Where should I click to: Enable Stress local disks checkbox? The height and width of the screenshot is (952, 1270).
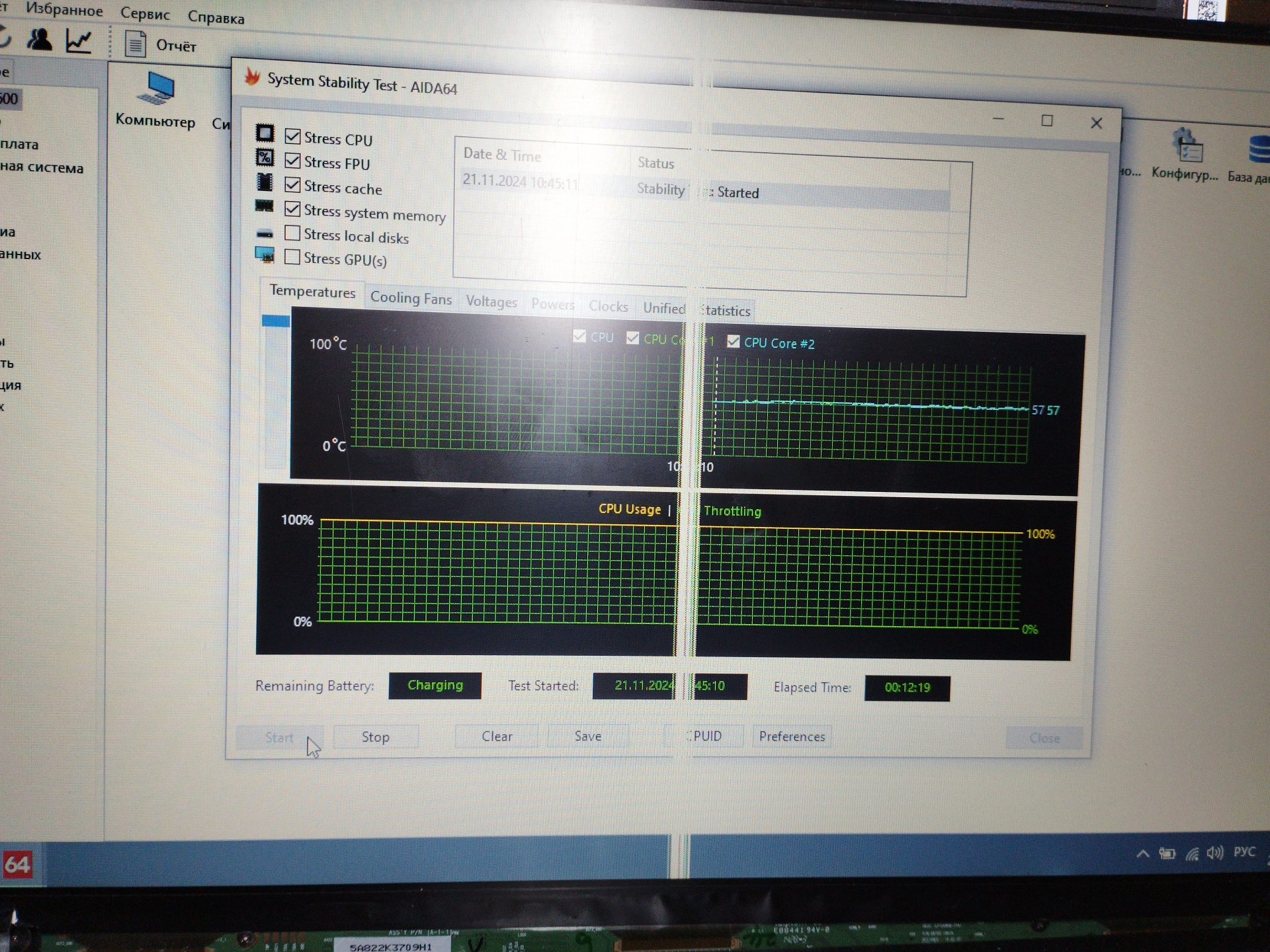(292, 233)
